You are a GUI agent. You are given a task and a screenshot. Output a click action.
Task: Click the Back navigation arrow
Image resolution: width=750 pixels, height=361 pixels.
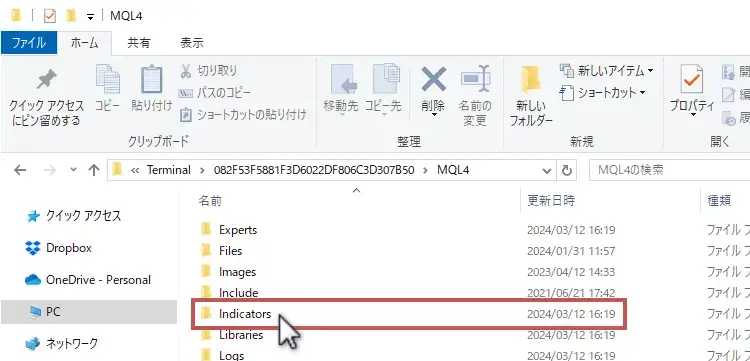tap(20, 170)
